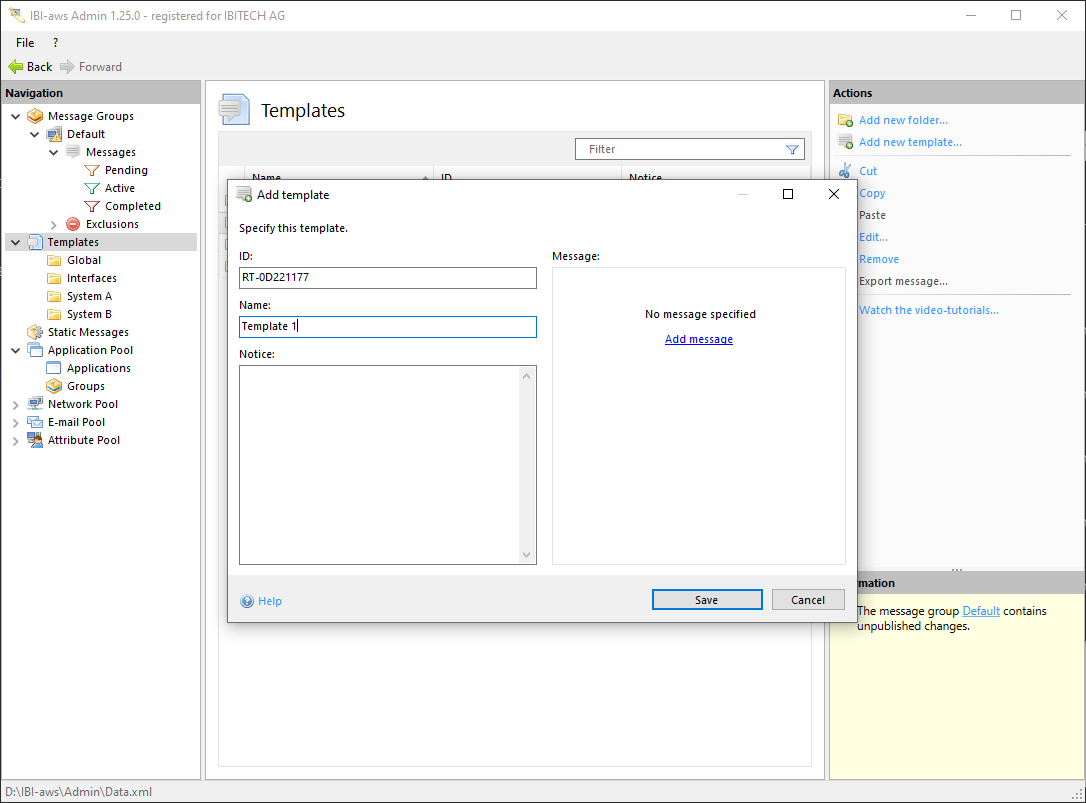The image size is (1086, 803).
Task: Select the System A templates folder
Action: [89, 296]
